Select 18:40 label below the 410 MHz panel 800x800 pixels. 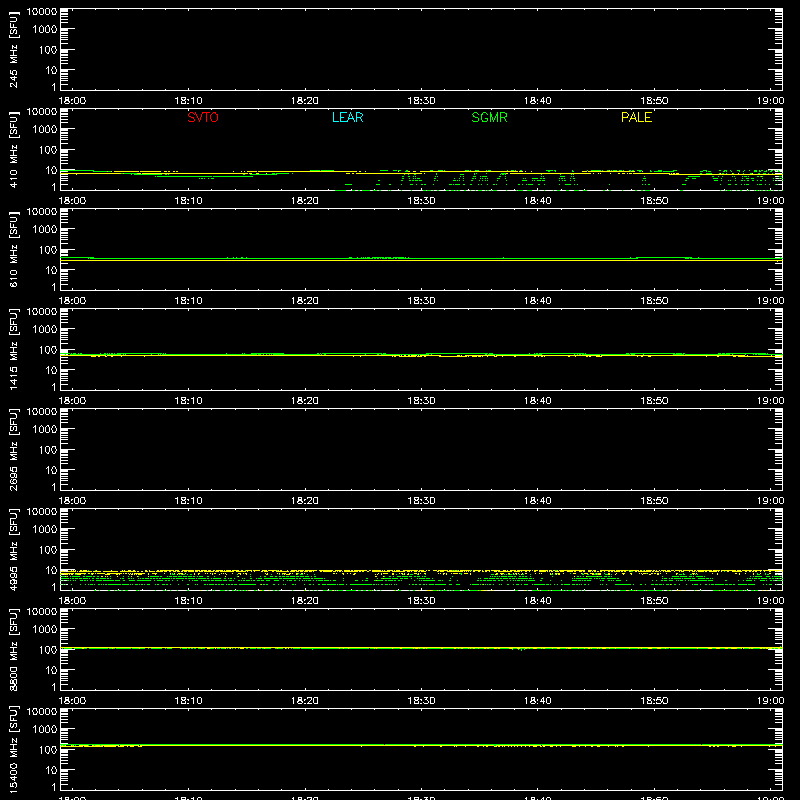click(538, 201)
